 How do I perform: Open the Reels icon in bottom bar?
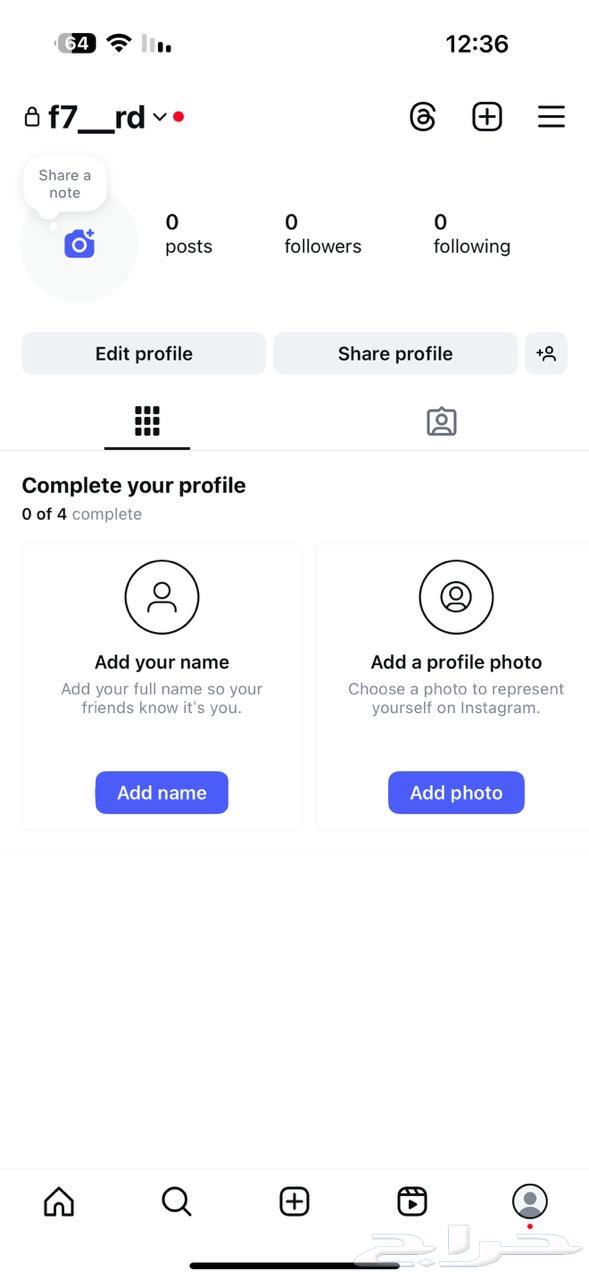pos(411,1201)
